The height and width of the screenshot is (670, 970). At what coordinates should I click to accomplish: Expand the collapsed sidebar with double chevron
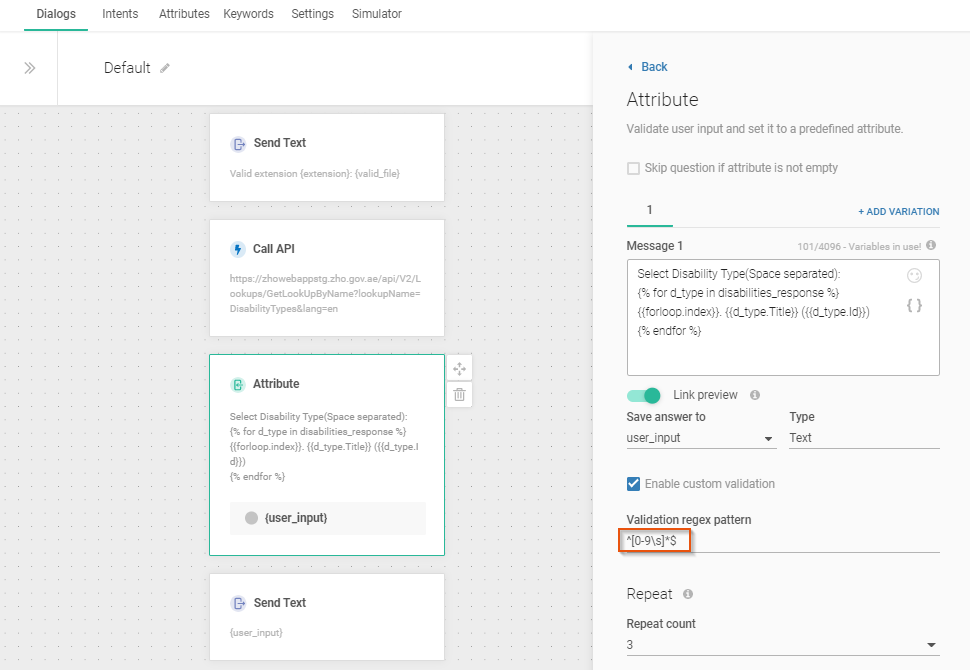(29, 68)
